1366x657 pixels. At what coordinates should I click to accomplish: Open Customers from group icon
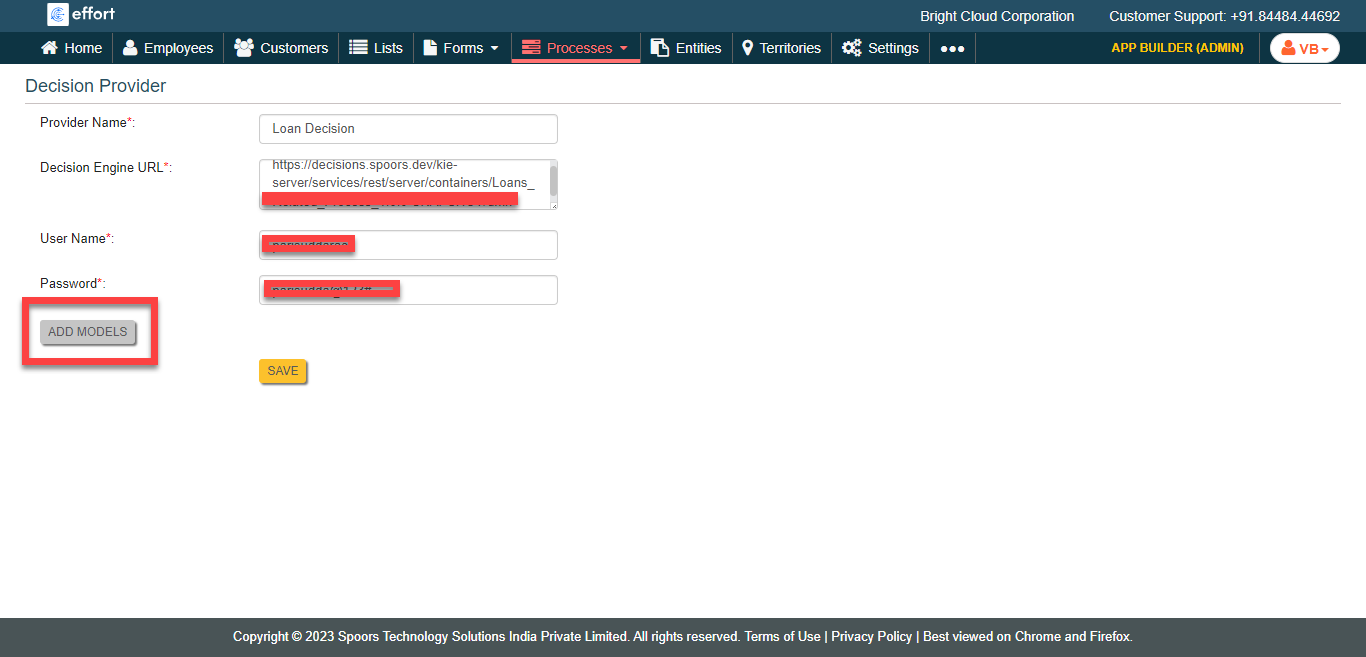244,48
